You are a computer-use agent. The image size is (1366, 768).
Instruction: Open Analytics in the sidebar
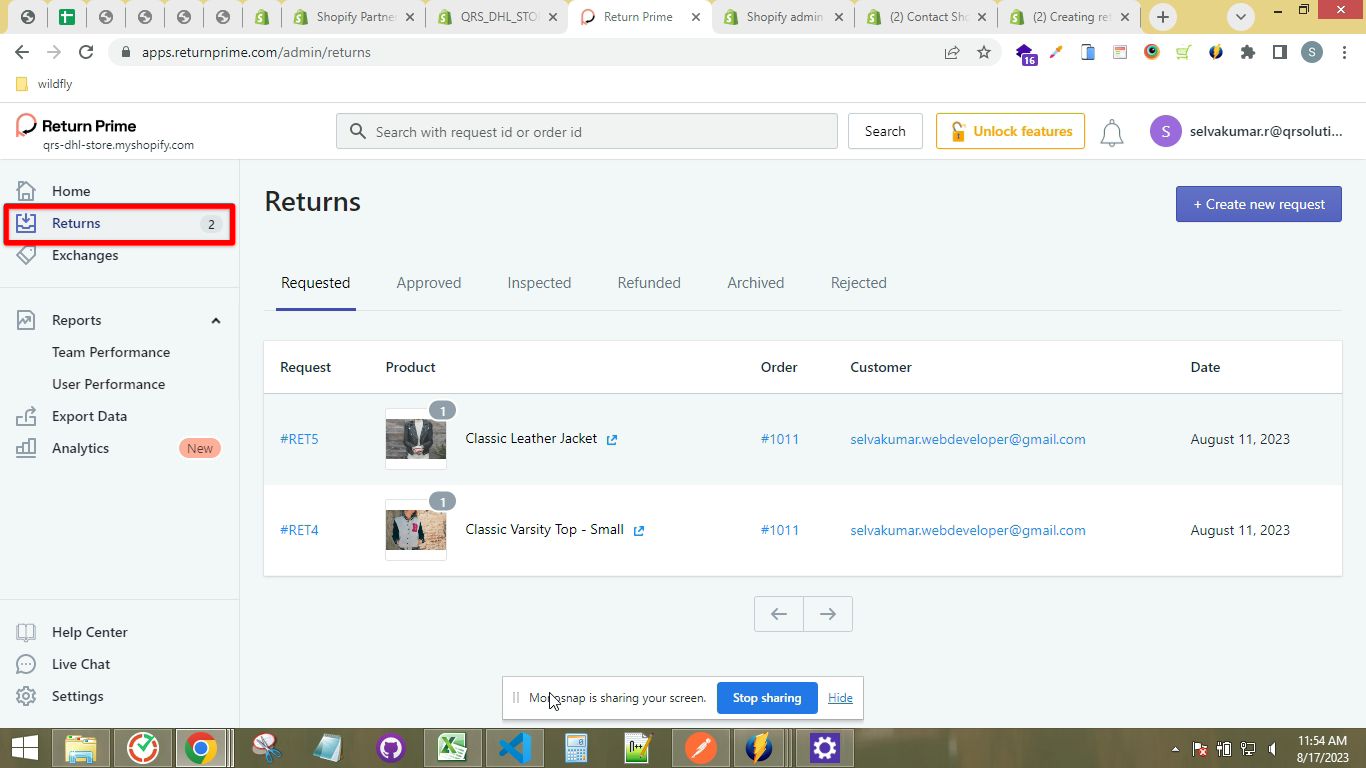[x=80, y=448]
